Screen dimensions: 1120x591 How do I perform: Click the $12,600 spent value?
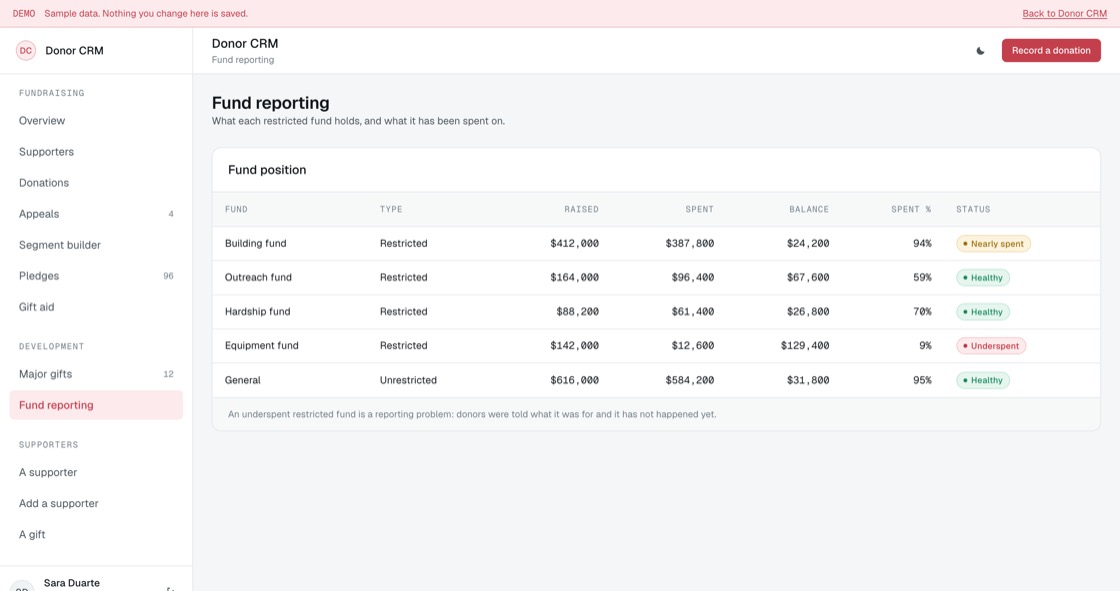tap(693, 345)
